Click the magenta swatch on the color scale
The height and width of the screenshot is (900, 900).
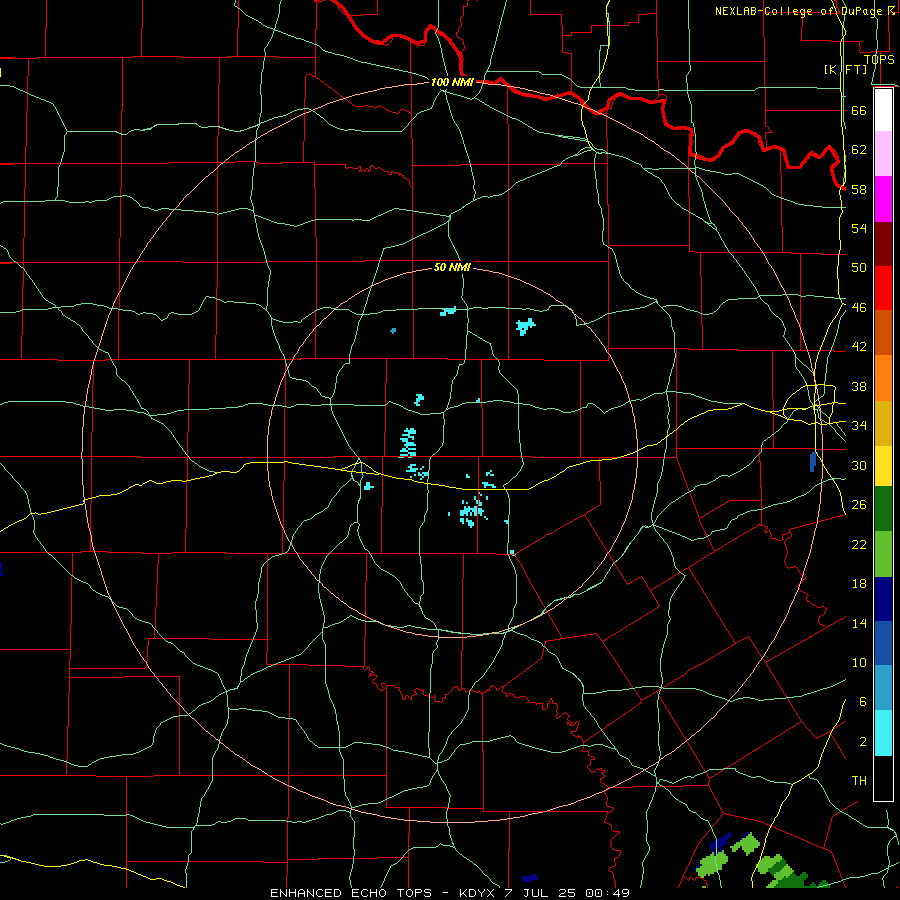[x=883, y=199]
